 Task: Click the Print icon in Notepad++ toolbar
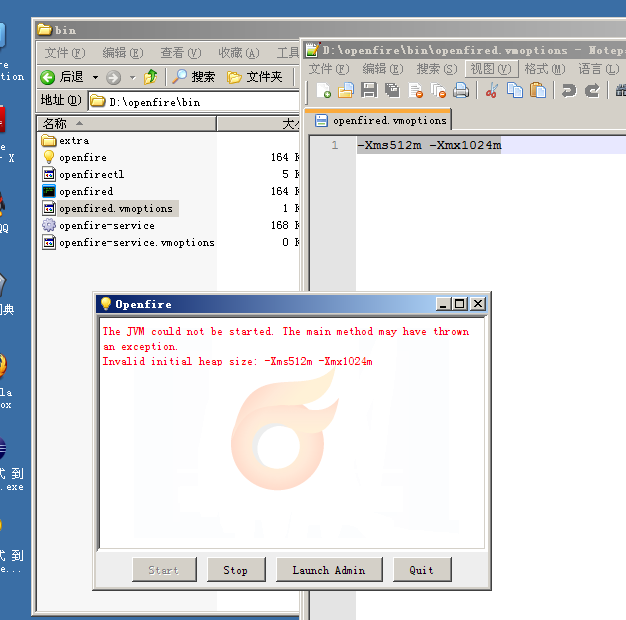point(461,90)
